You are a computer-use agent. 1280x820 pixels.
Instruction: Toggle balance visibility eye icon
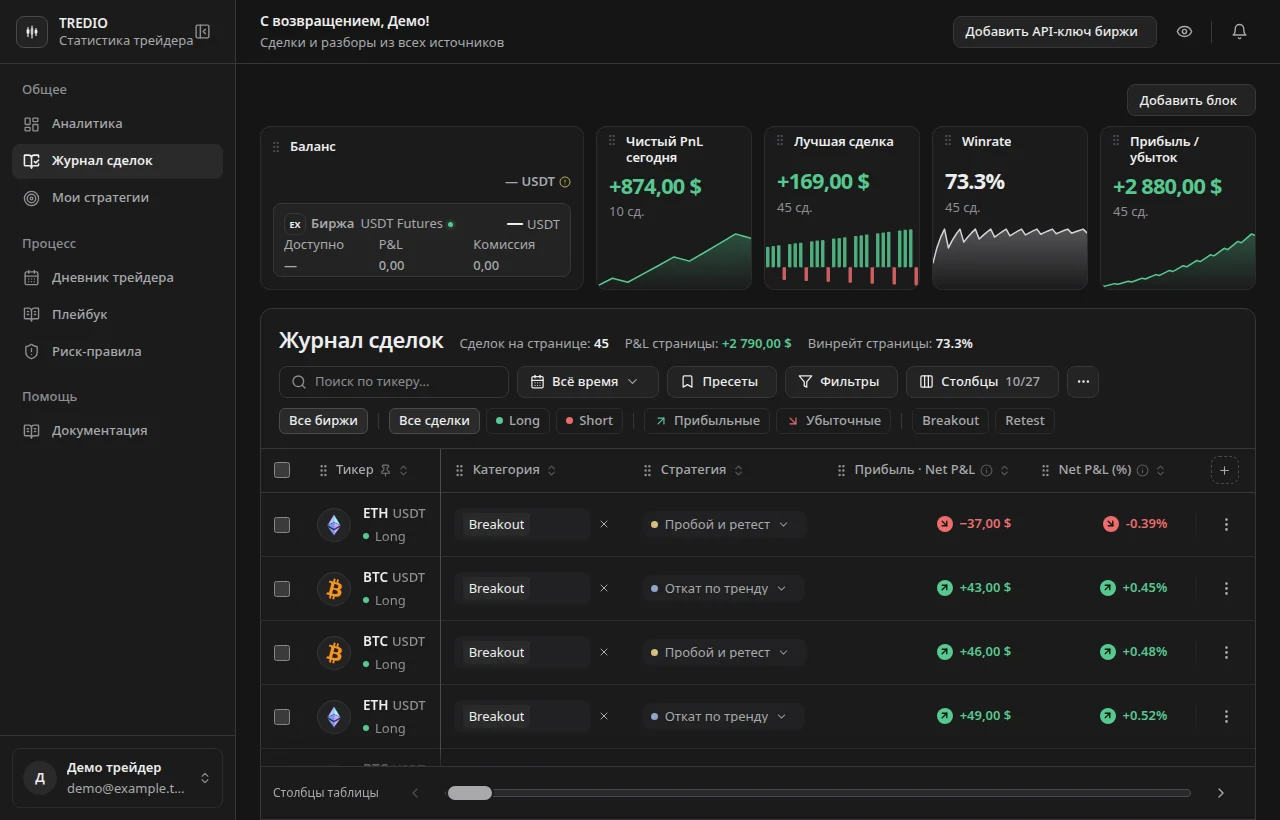point(1185,32)
